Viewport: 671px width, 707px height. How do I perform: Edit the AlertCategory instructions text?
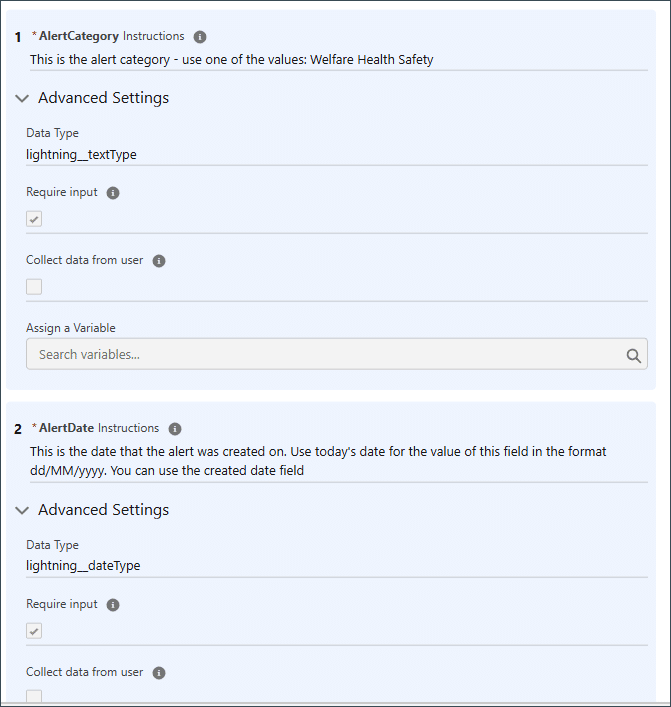(x=339, y=60)
